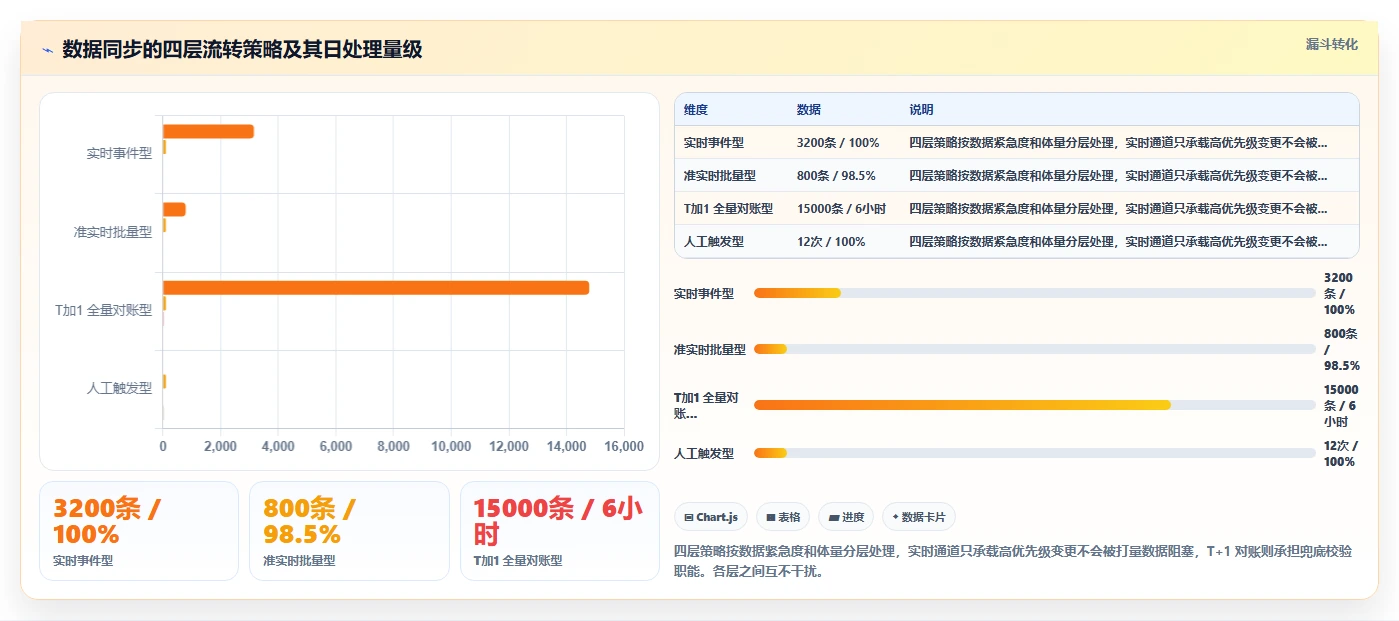The width and height of the screenshot is (1399, 621).
Task: Select the 进度 chip
Action: point(846,517)
